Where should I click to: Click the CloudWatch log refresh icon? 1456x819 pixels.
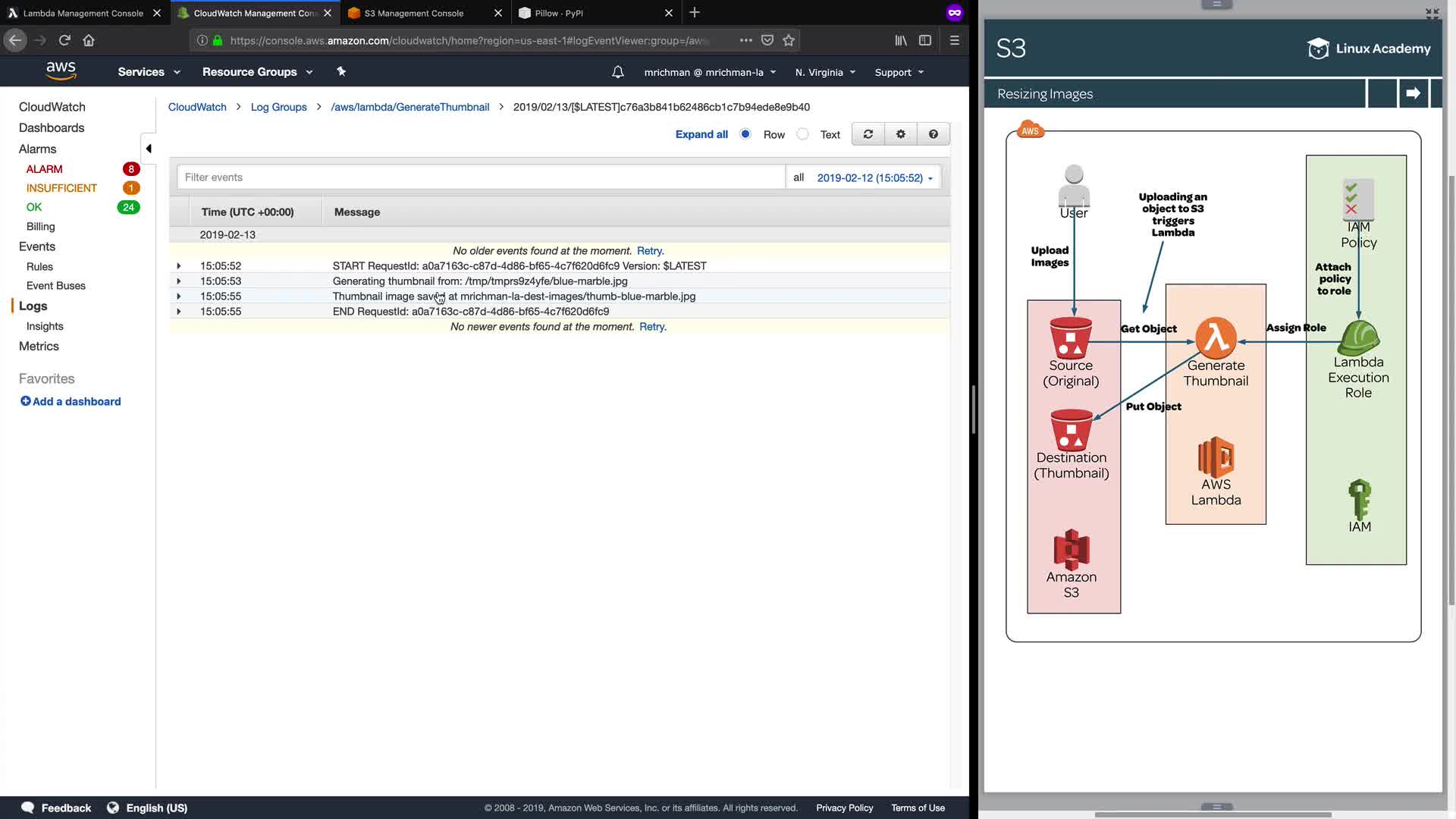868,134
